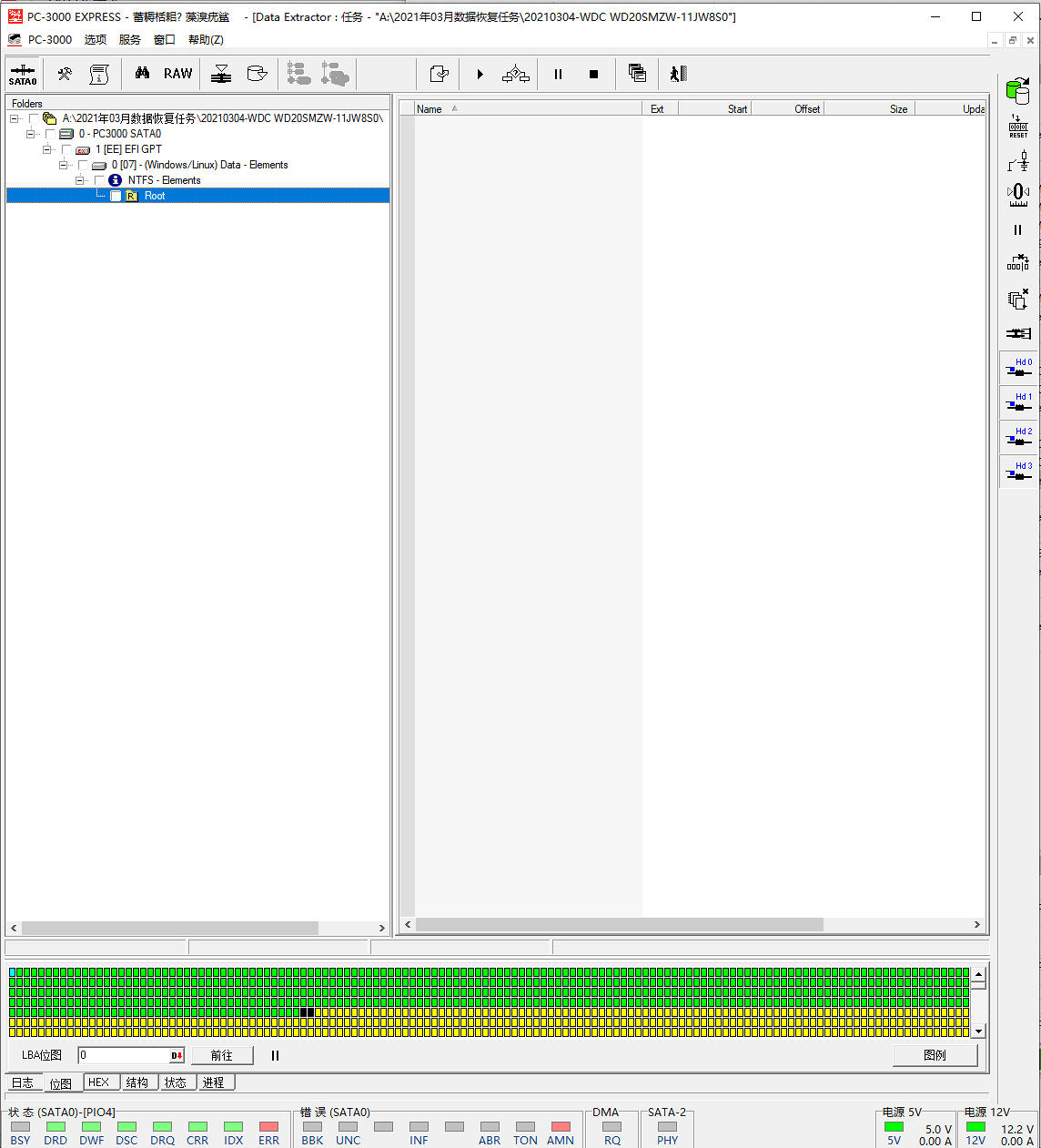This screenshot has width=1041, height=1148.
Task: Click the zero-position ruler icon
Action: click(1018, 195)
